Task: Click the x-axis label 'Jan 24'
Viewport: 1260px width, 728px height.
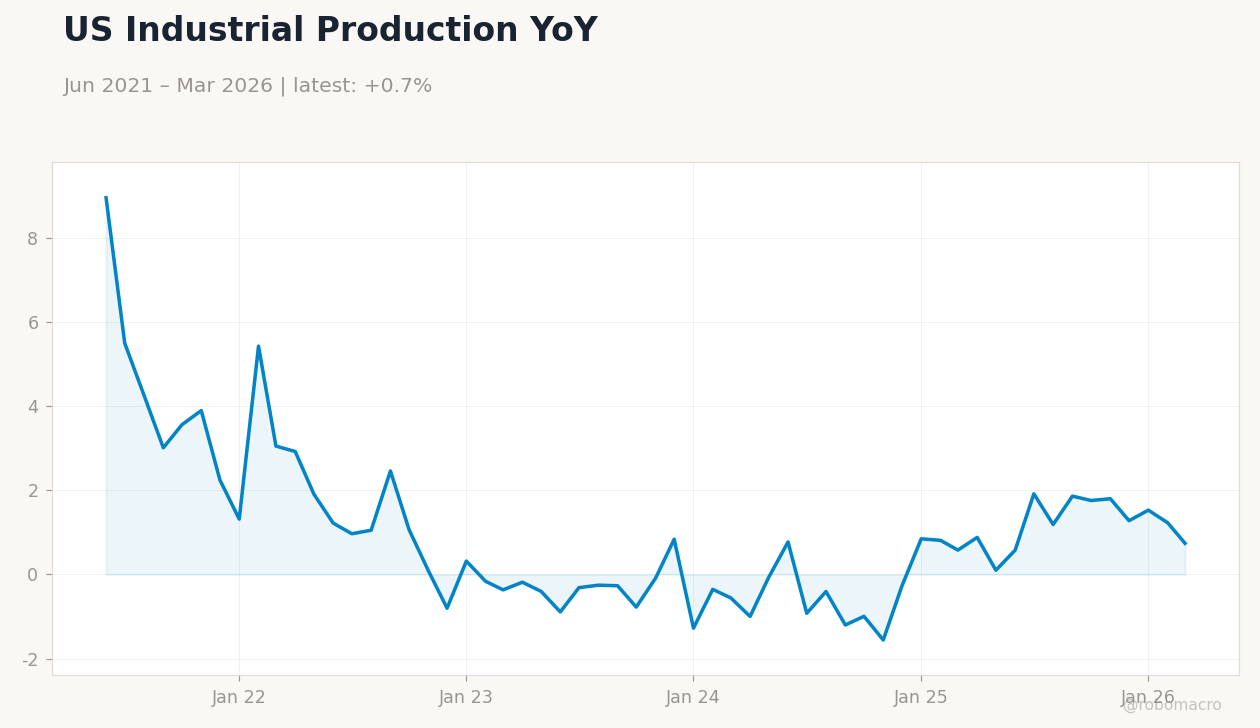Action: (693, 698)
